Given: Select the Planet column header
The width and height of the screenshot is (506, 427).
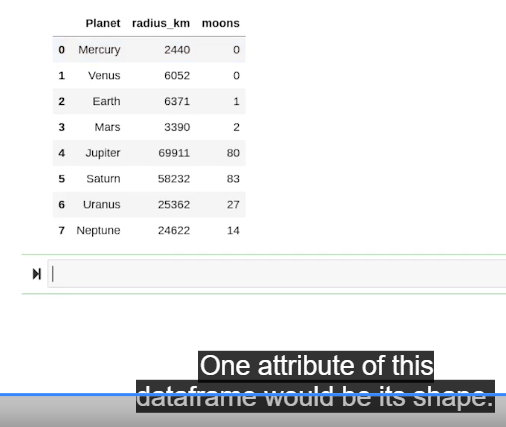Looking at the screenshot, I should [x=103, y=23].
